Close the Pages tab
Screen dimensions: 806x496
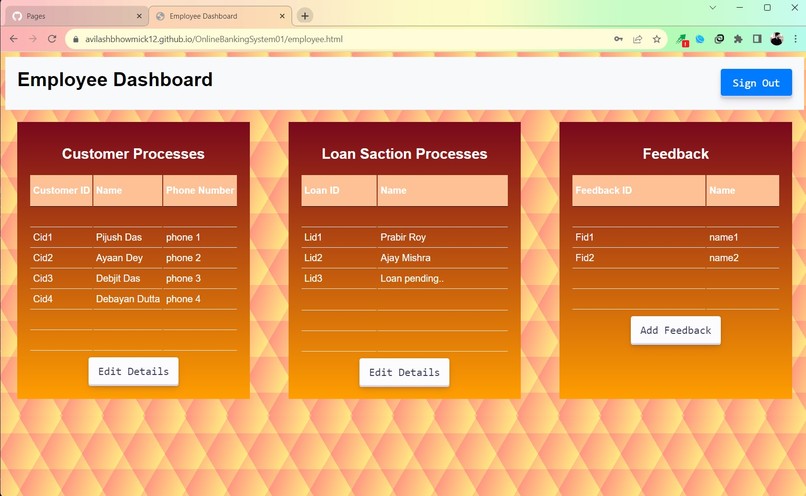(x=139, y=16)
